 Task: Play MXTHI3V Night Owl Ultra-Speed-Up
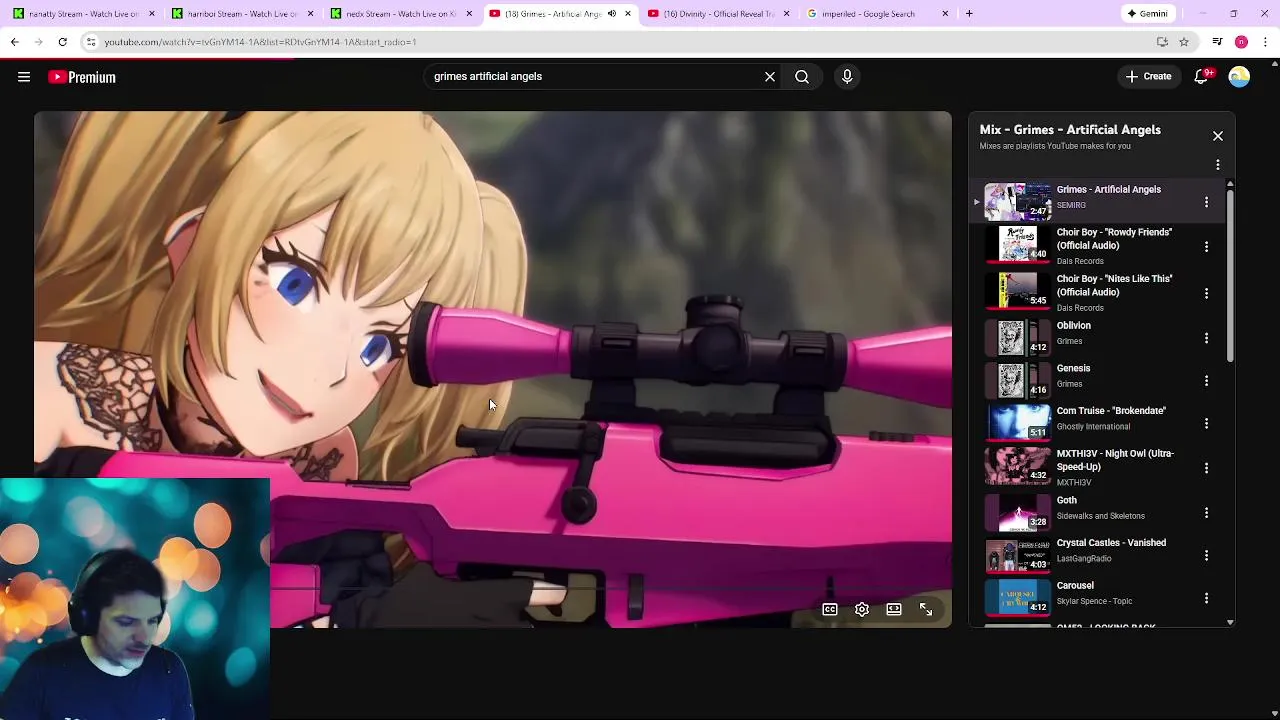pyautogui.click(x=1115, y=460)
